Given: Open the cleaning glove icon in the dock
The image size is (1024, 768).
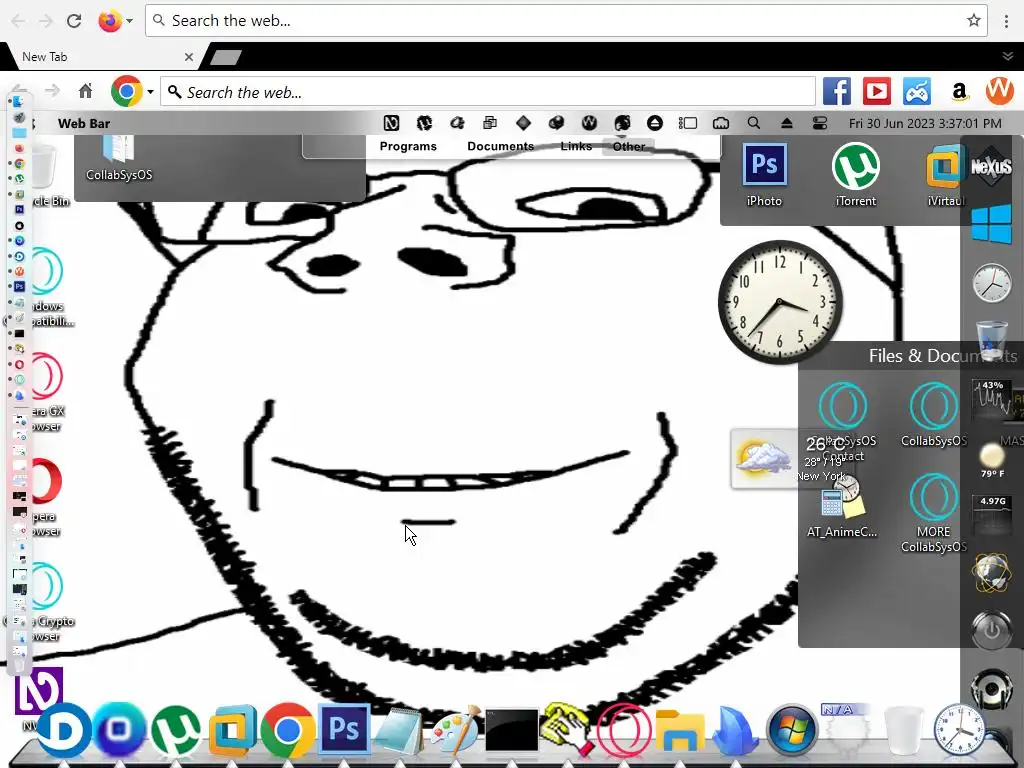Looking at the screenshot, I should coord(568,728).
